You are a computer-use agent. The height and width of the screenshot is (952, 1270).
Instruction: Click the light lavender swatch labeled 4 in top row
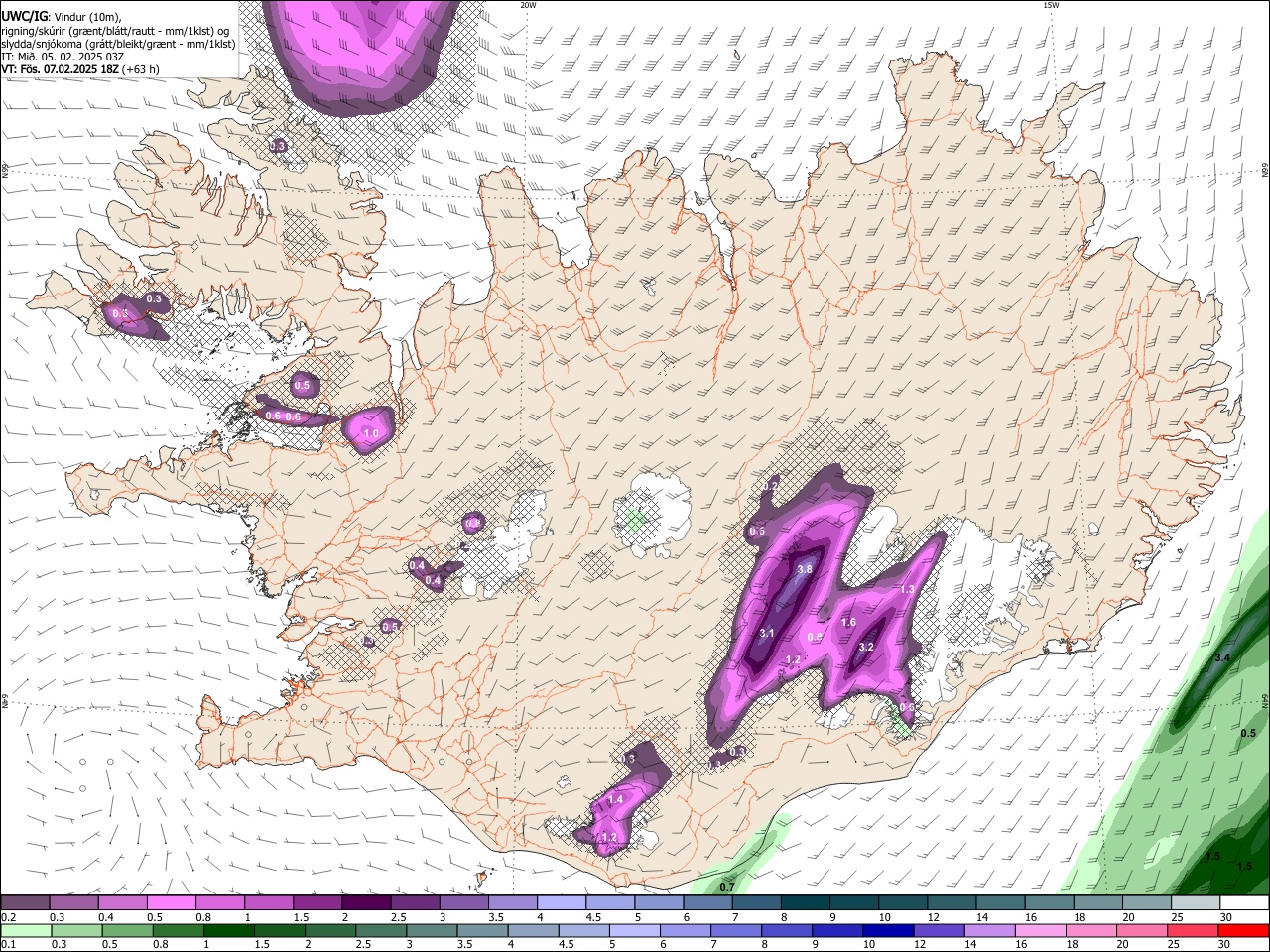click(561, 903)
